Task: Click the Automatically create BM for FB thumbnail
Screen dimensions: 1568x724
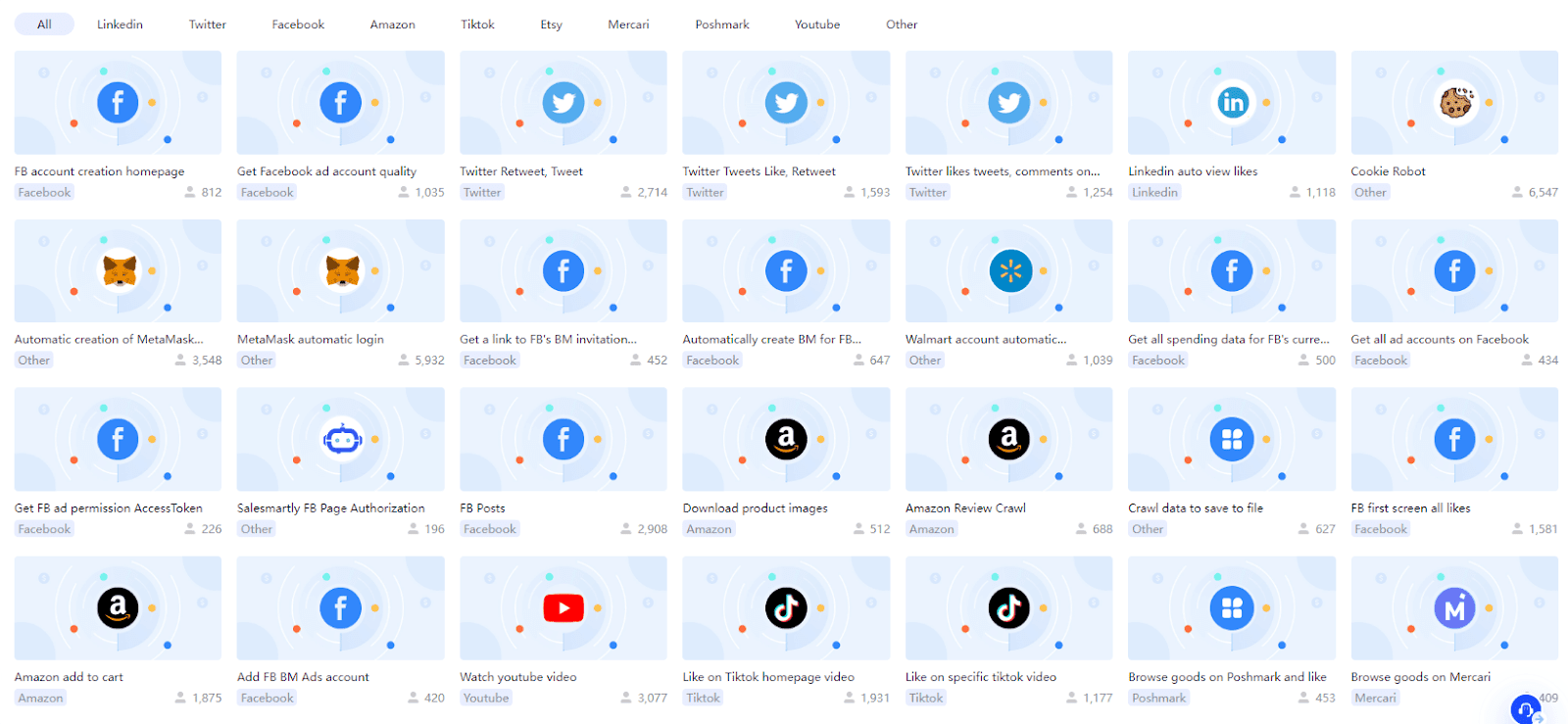Action: click(x=786, y=271)
